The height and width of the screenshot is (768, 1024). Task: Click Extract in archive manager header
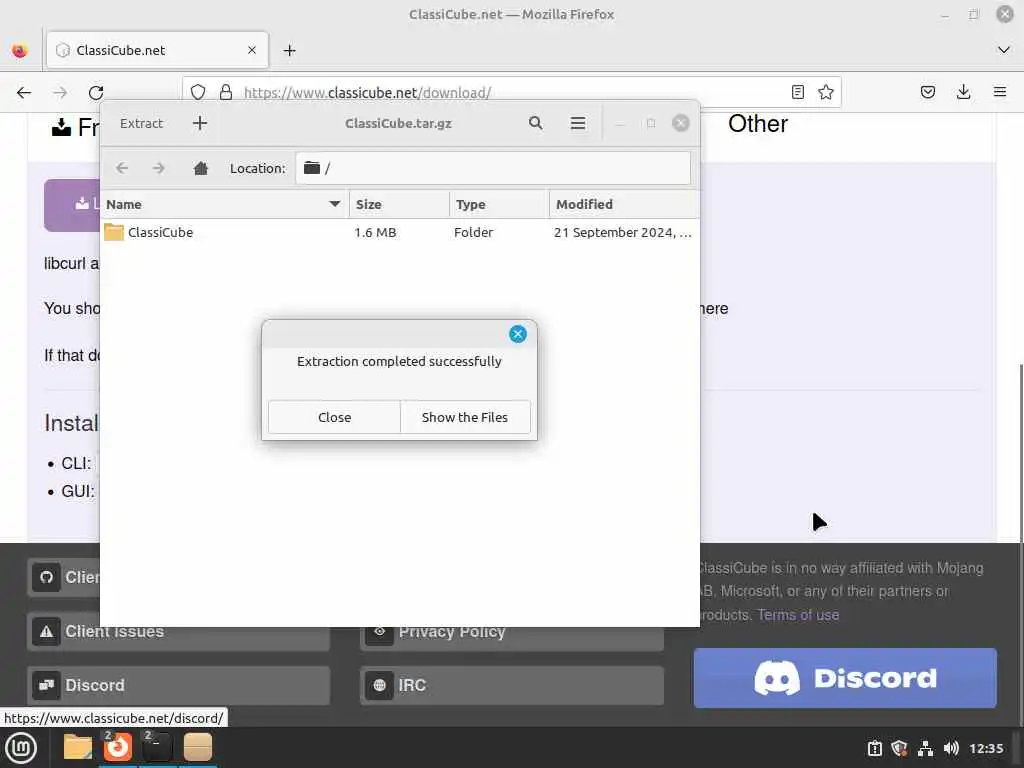(141, 123)
